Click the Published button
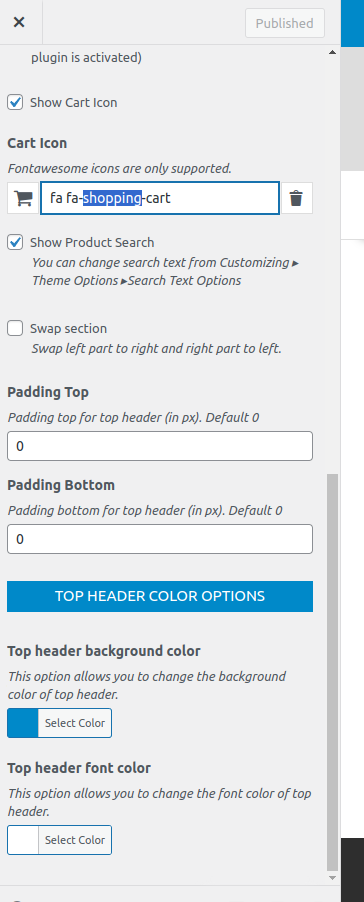 (x=285, y=23)
